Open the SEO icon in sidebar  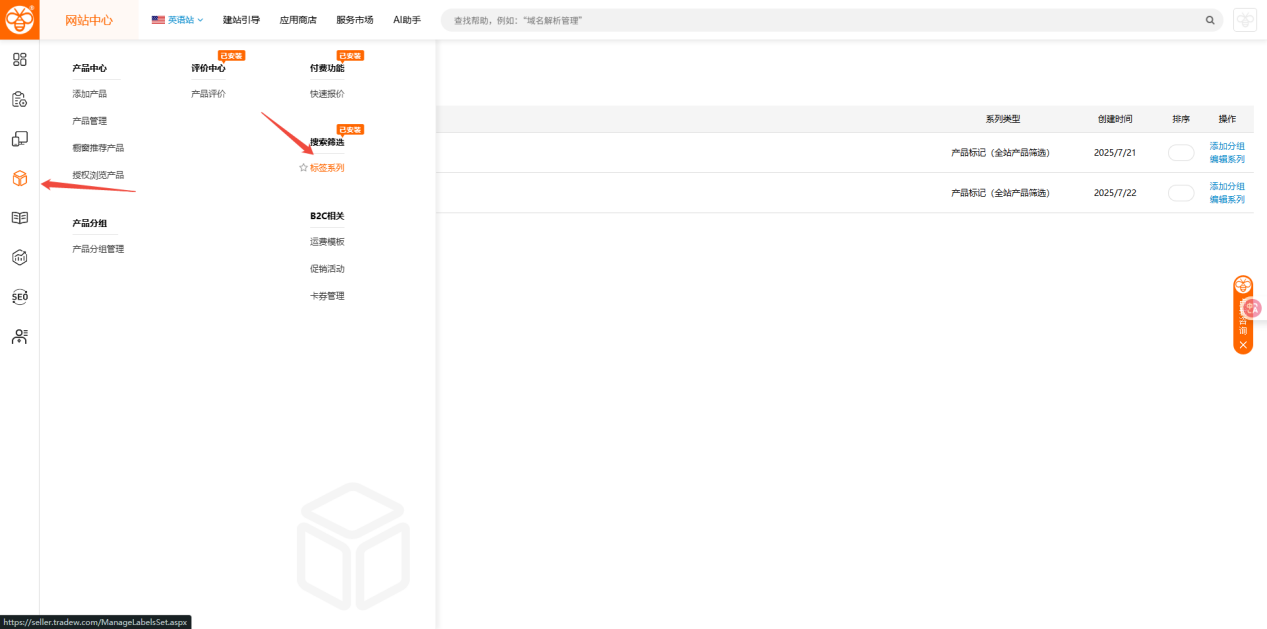click(20, 297)
